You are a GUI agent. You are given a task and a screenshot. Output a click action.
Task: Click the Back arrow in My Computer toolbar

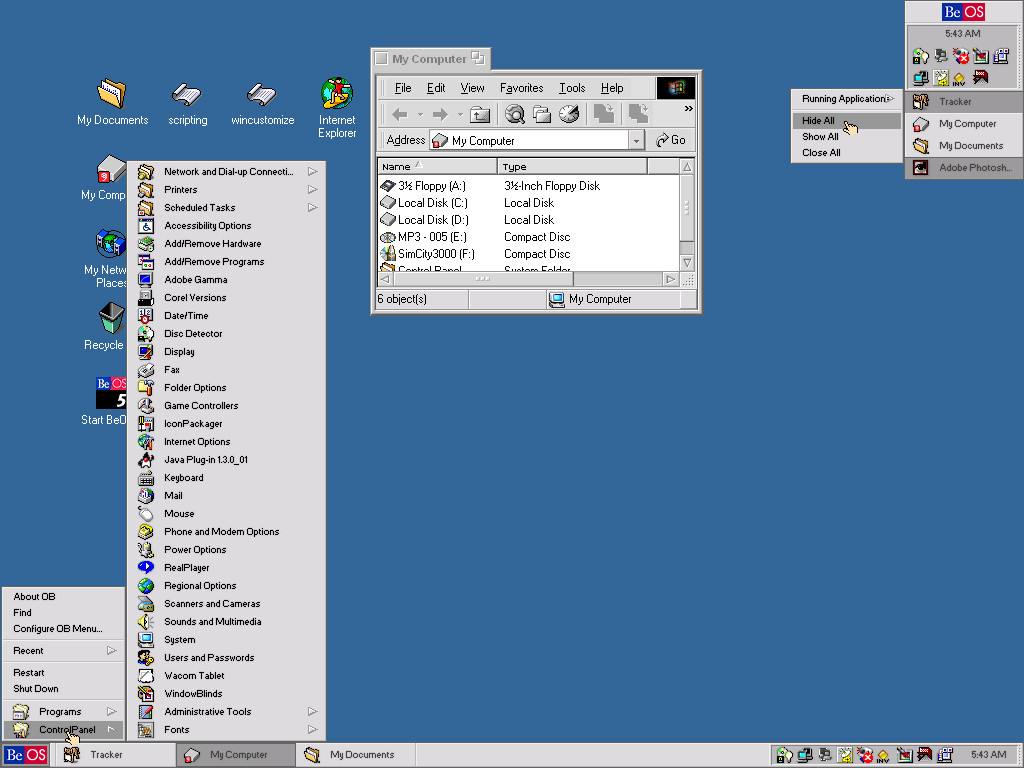[400, 115]
